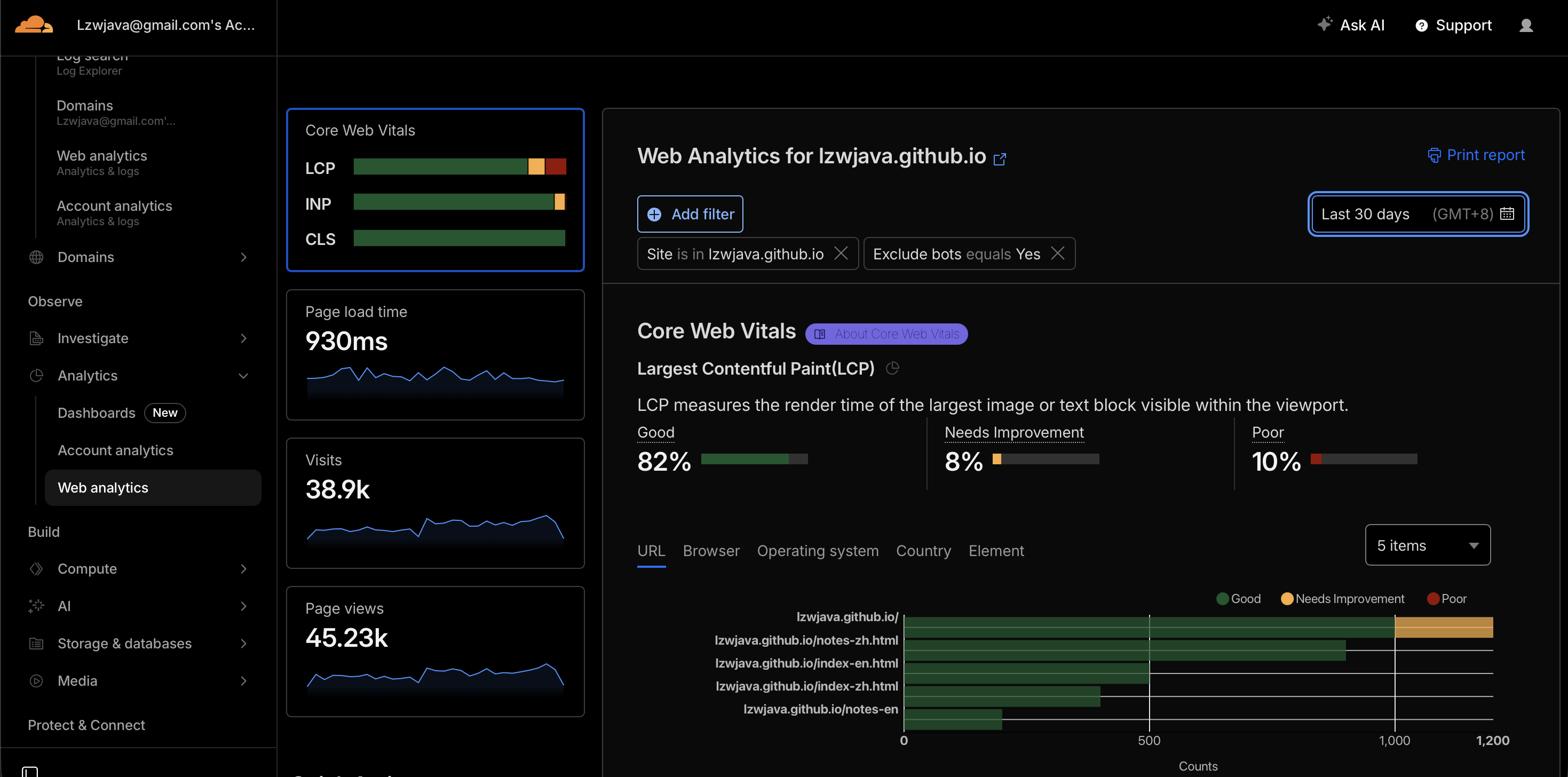The height and width of the screenshot is (777, 1568).
Task: Click the printer icon for Print report
Action: [x=1434, y=155]
